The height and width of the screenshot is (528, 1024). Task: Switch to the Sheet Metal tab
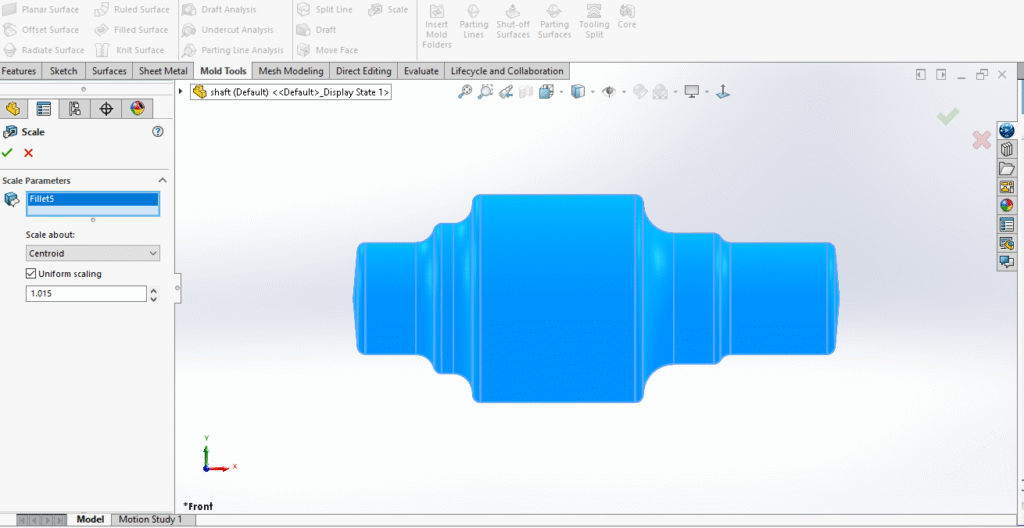(x=163, y=71)
